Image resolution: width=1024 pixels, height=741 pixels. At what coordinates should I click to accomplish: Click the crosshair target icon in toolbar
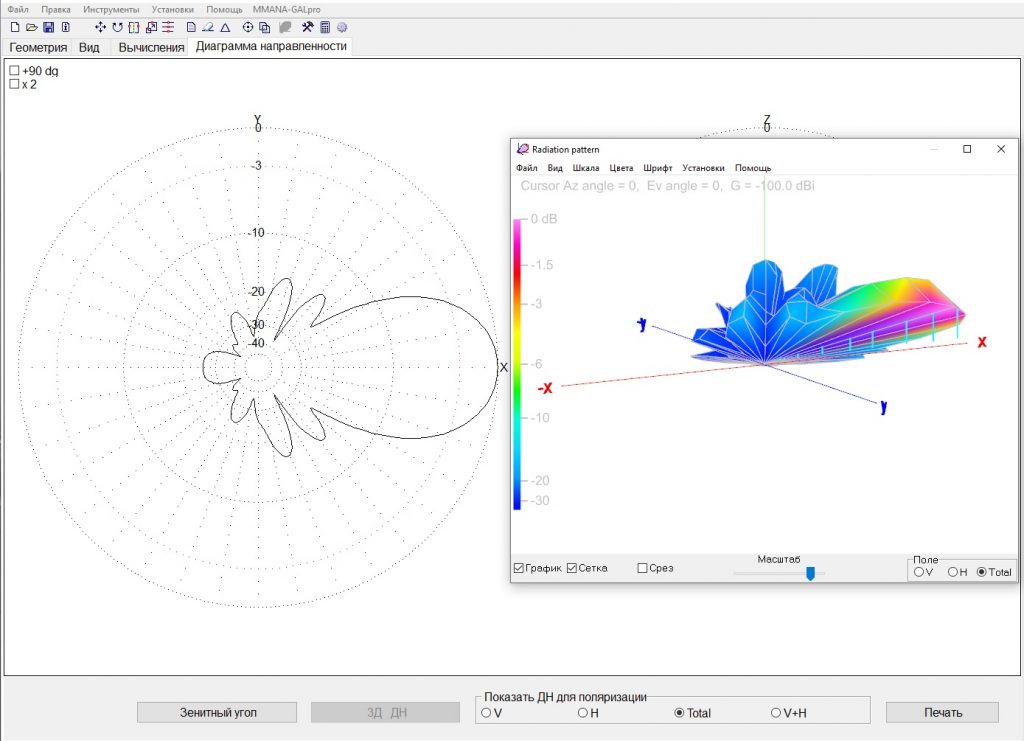coord(248,27)
